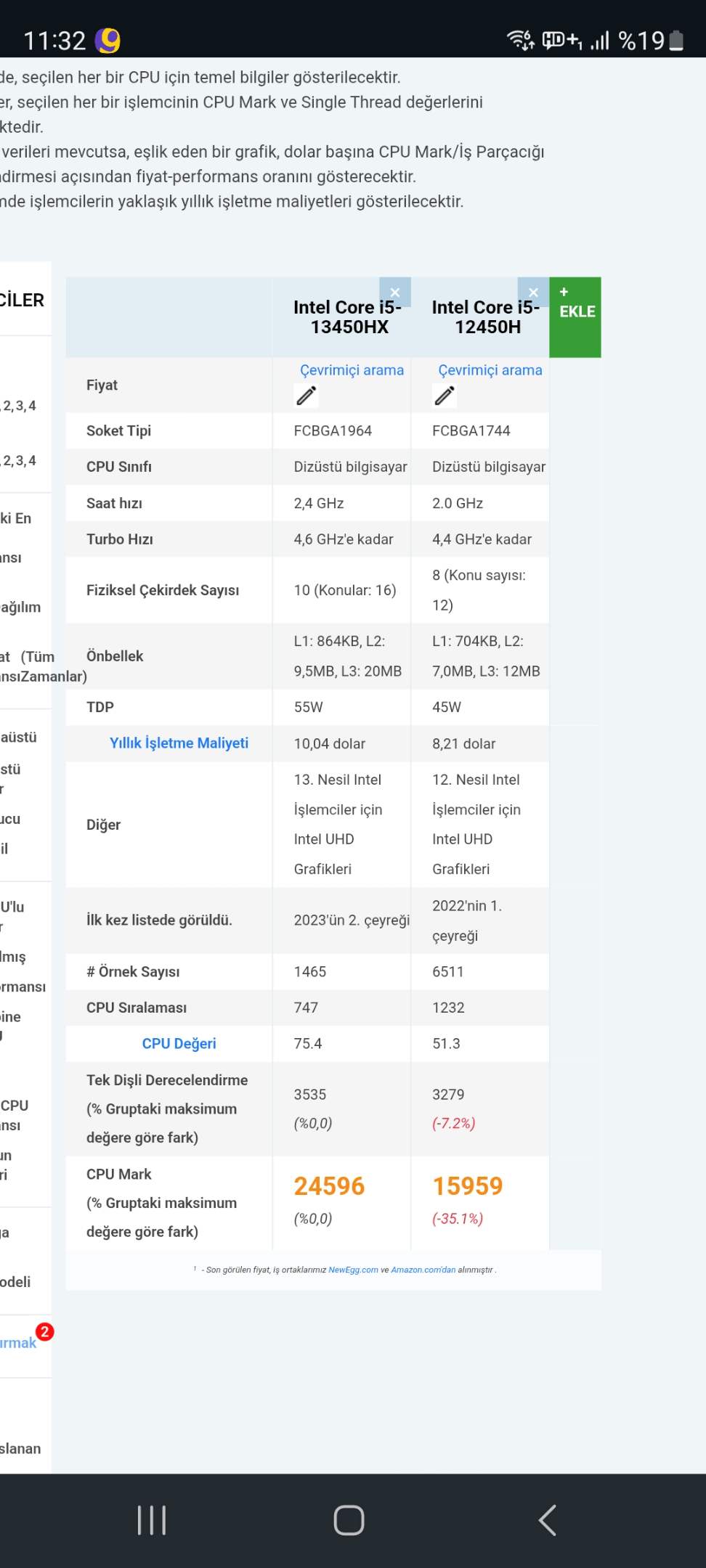Remove Intel Core i5-12450H from comparison
Image resolution: width=706 pixels, height=1568 pixels.
click(533, 292)
